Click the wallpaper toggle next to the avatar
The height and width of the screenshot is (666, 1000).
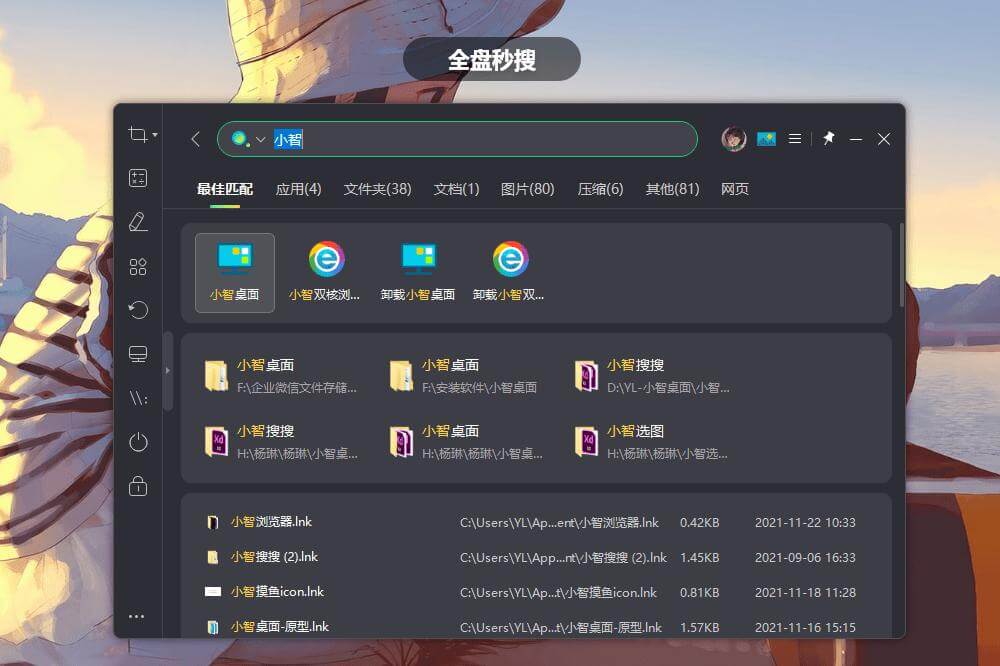pos(765,139)
